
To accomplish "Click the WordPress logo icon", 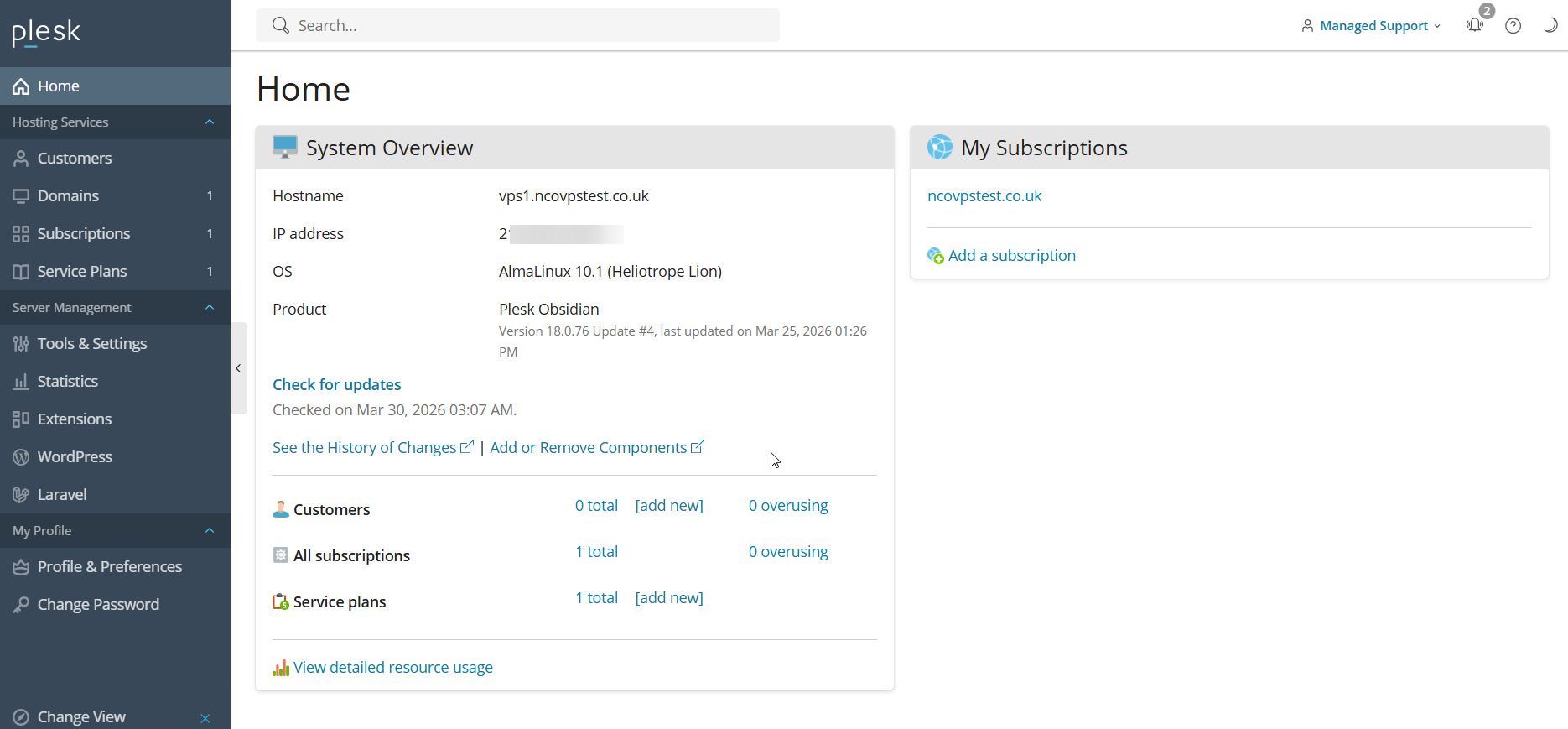I will coord(21,457).
